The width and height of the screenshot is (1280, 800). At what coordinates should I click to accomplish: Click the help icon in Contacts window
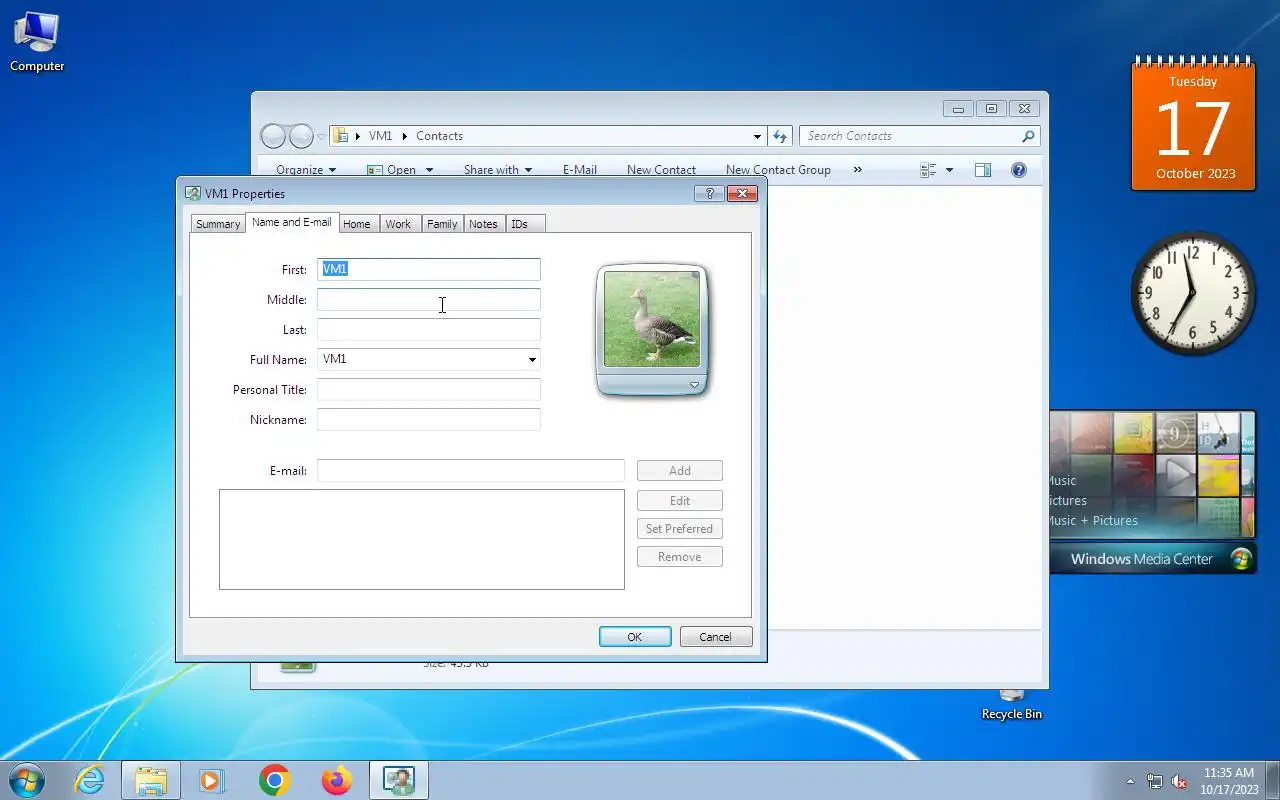(1018, 170)
